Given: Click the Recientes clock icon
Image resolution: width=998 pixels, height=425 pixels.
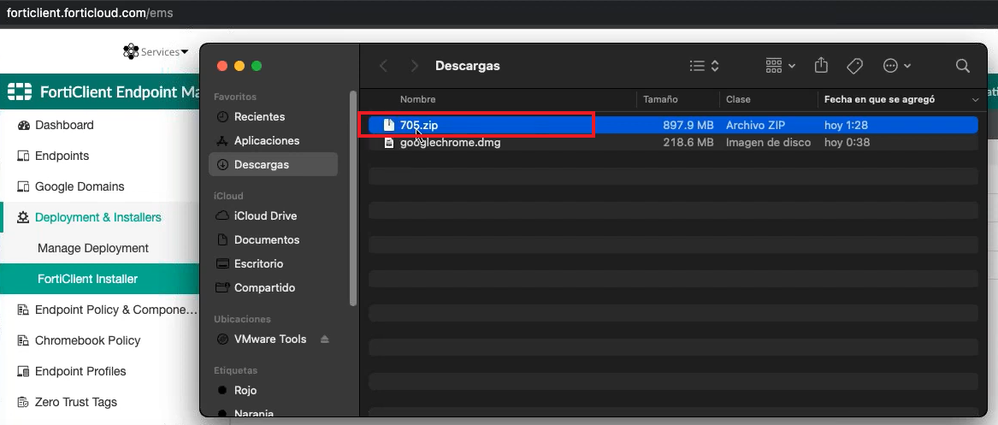Looking at the screenshot, I should 222,117.
